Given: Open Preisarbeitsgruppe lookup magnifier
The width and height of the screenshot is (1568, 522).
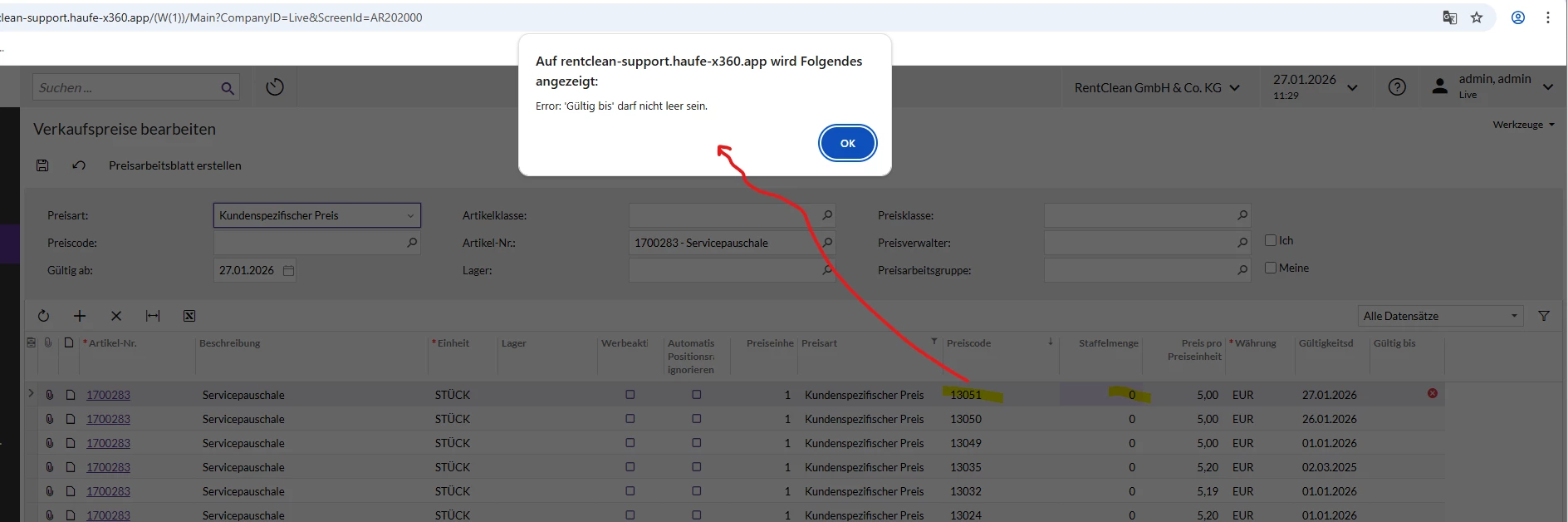Looking at the screenshot, I should [1242, 270].
